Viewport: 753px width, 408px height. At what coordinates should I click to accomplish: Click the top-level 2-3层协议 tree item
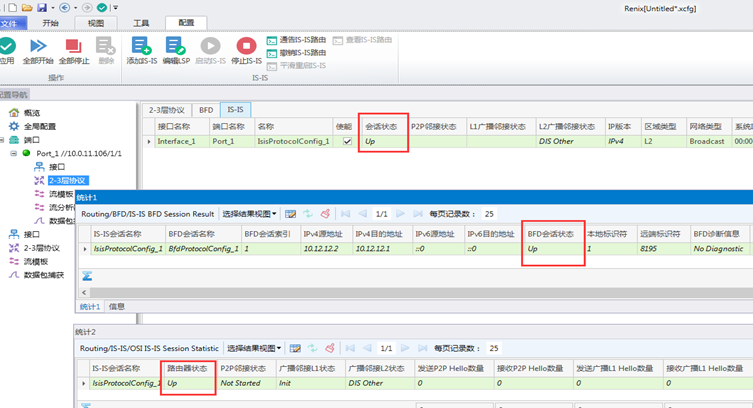click(42, 248)
